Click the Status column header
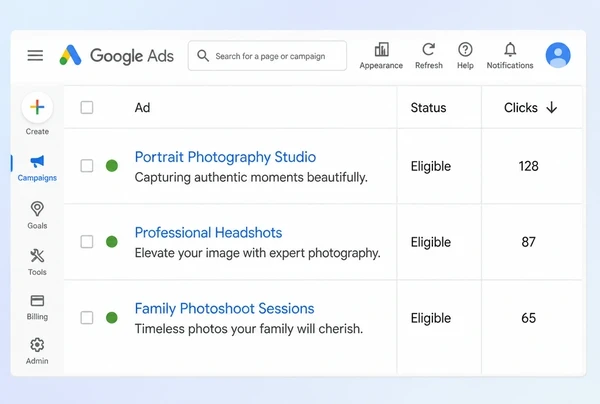Screen dimensions: 600x404 pyautogui.click(x=428, y=108)
